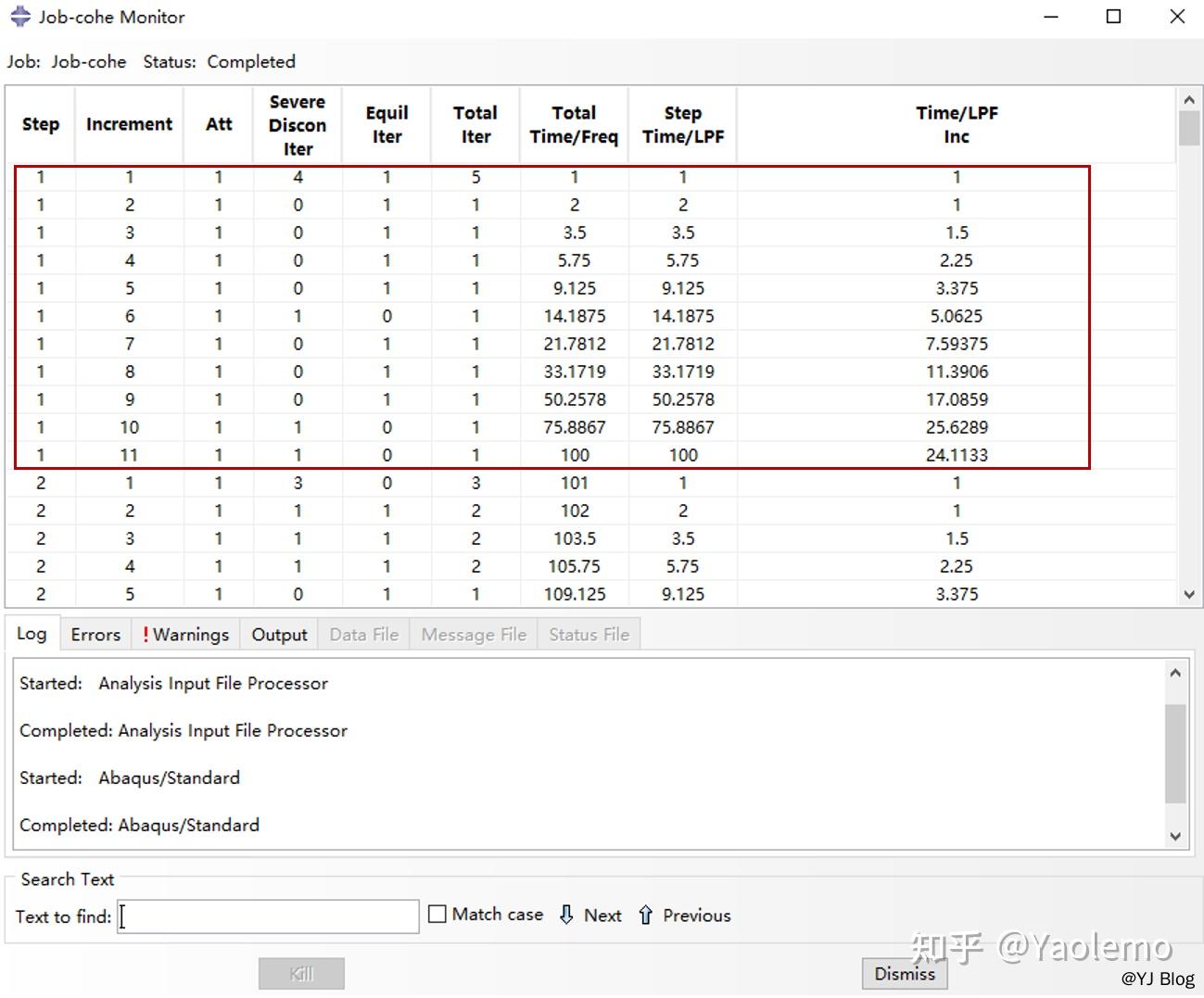This screenshot has height=998, width=1204.
Task: Click the Total Time/Freq column header
Action: point(574,124)
